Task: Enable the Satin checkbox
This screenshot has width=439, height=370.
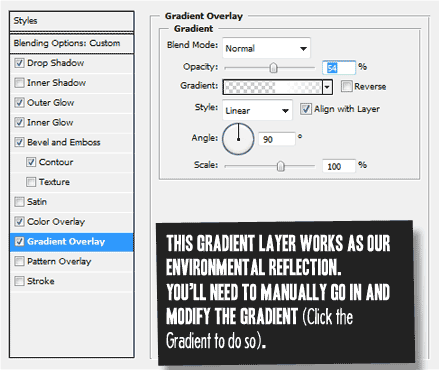Action: [x=19, y=202]
